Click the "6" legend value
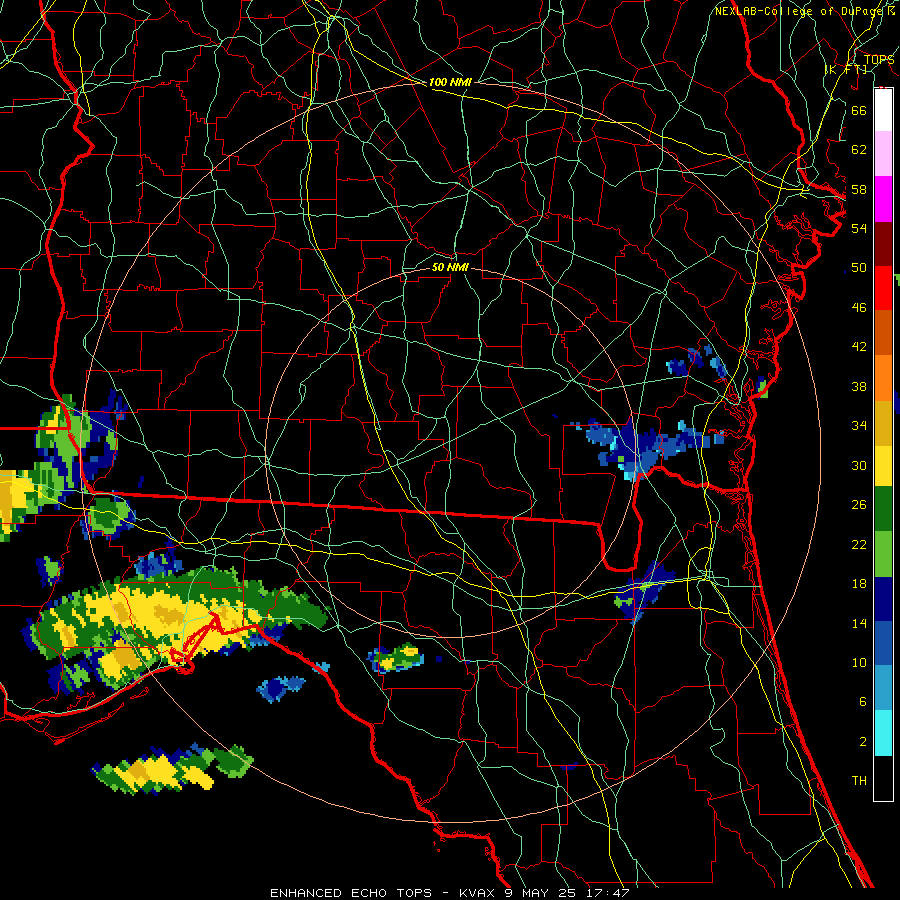Screen dimensions: 900x900 click(x=862, y=702)
